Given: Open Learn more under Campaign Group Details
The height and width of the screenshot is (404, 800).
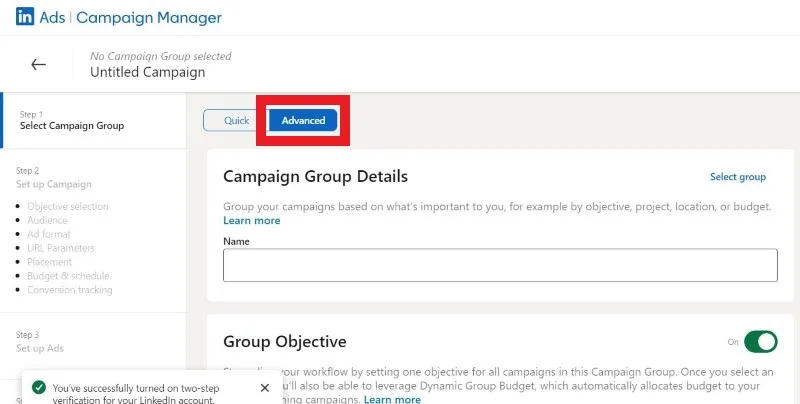Looking at the screenshot, I should point(252,221).
